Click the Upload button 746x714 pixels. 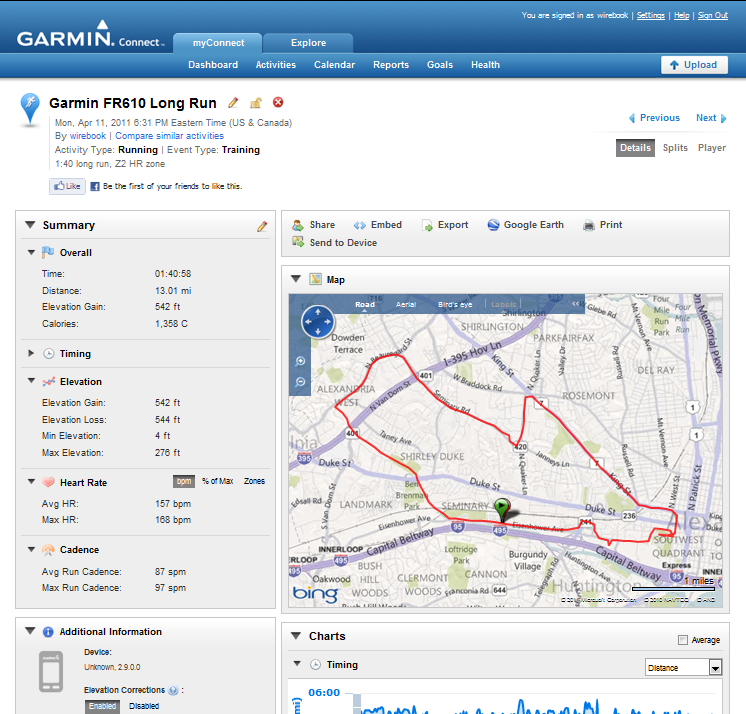693,65
